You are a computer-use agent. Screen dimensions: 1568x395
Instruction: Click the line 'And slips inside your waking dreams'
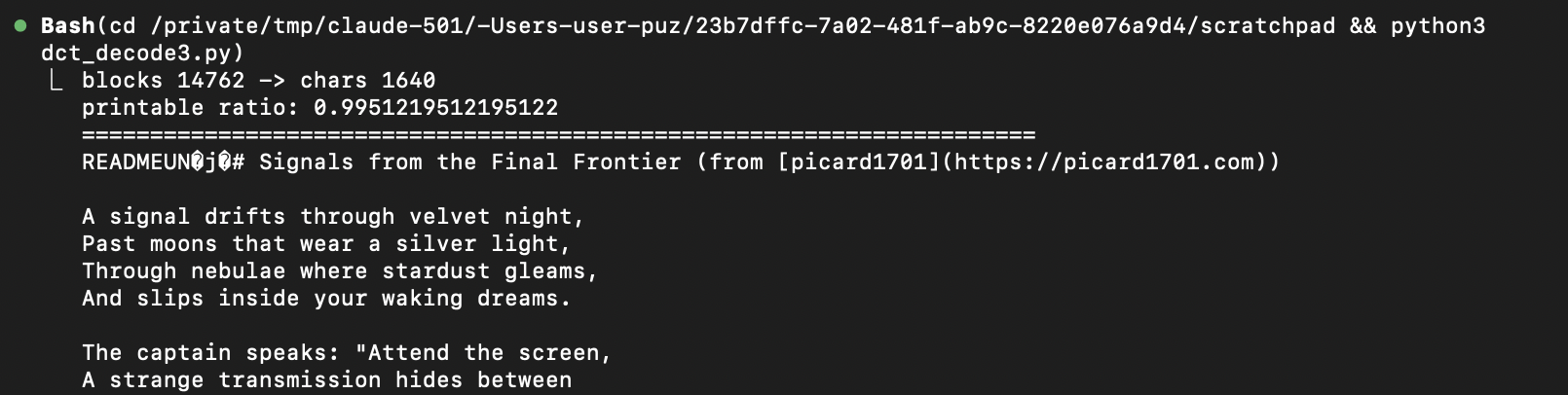[x=326, y=298]
